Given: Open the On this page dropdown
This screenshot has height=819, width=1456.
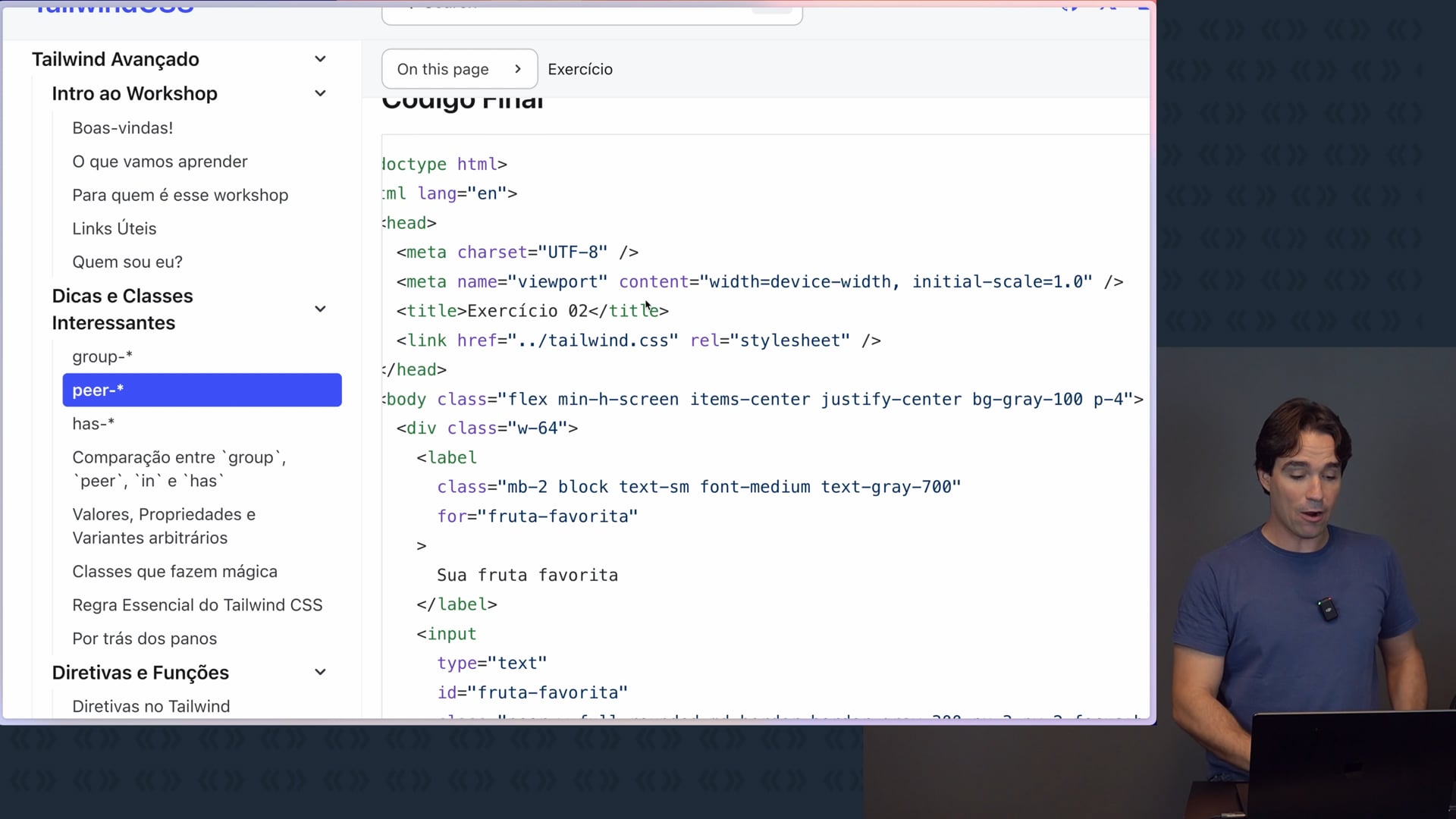Looking at the screenshot, I should coord(459,69).
